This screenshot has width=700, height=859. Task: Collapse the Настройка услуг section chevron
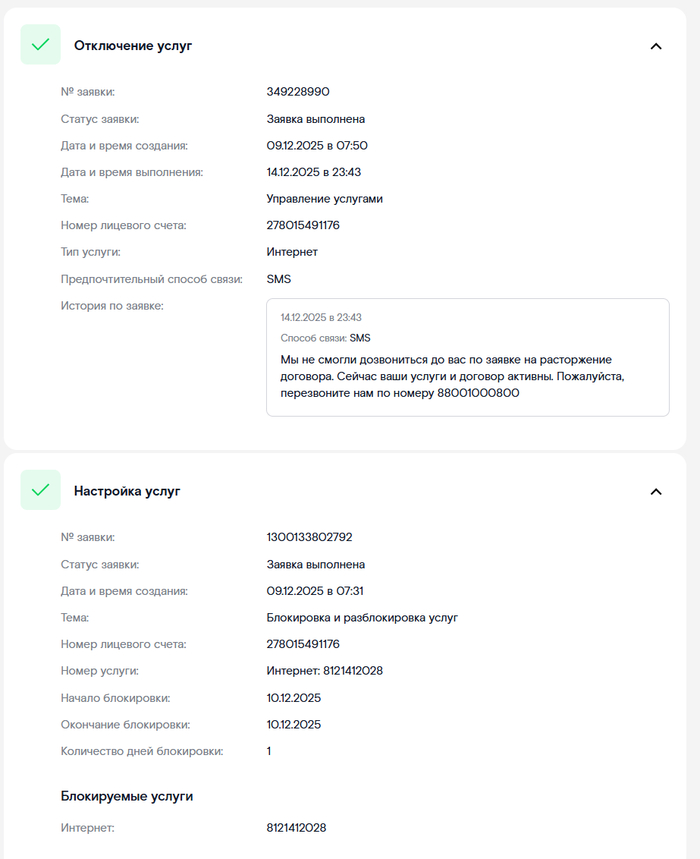click(x=656, y=492)
